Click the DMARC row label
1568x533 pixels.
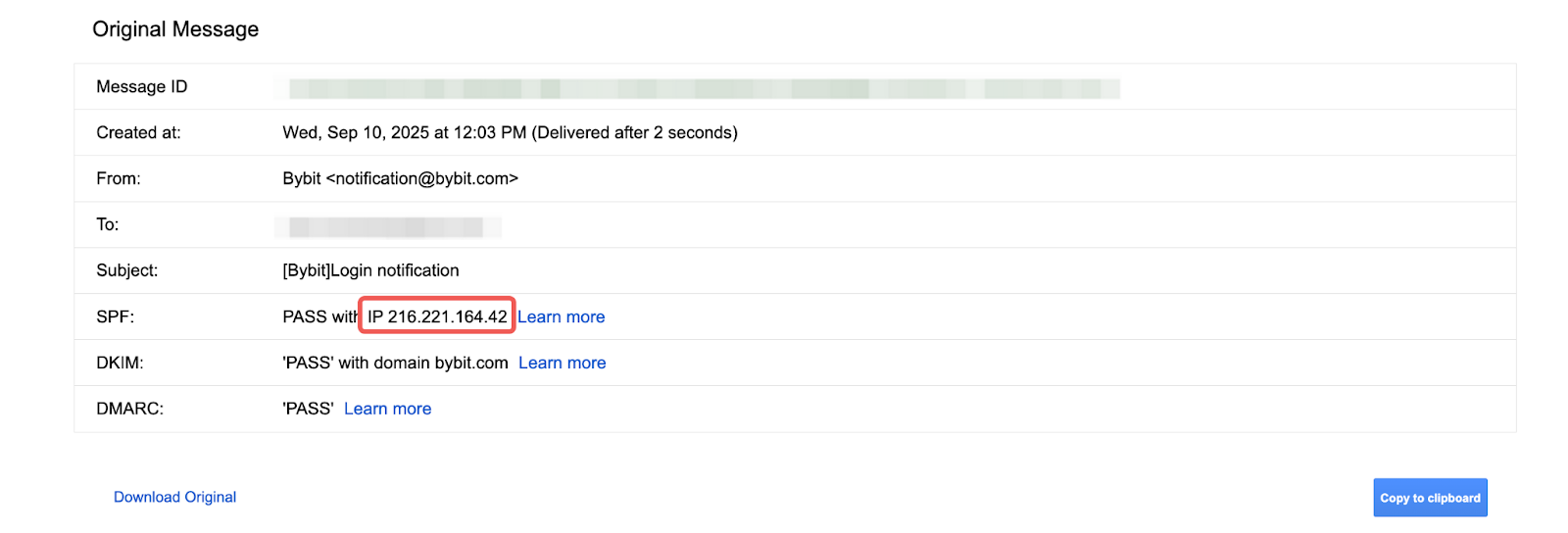(x=129, y=409)
